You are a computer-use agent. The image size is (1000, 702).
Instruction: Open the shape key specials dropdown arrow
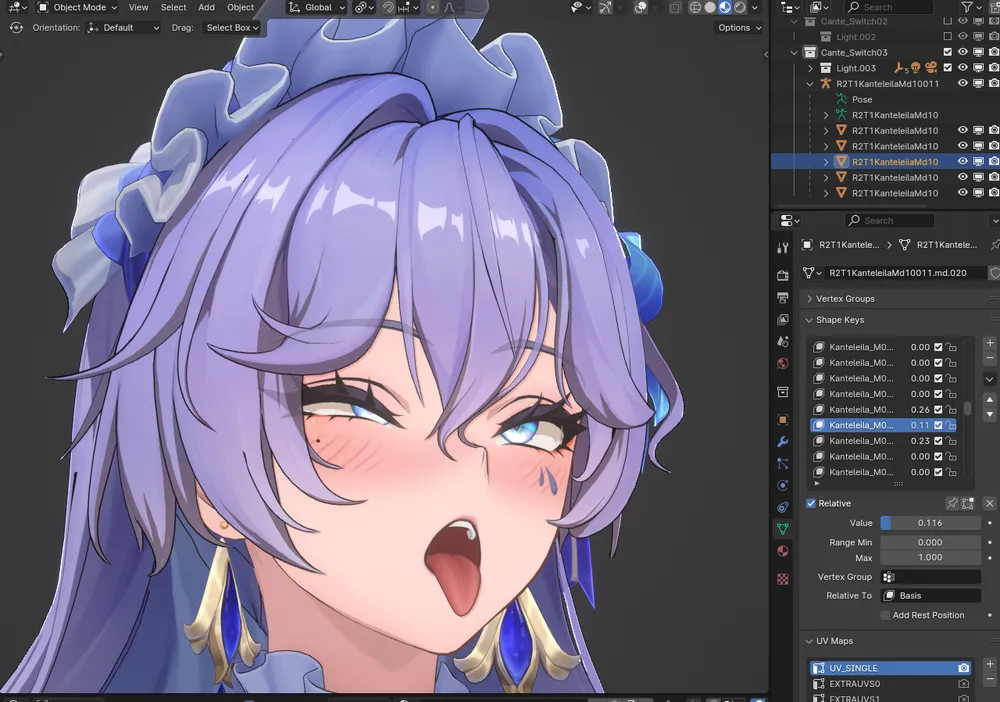(x=990, y=379)
